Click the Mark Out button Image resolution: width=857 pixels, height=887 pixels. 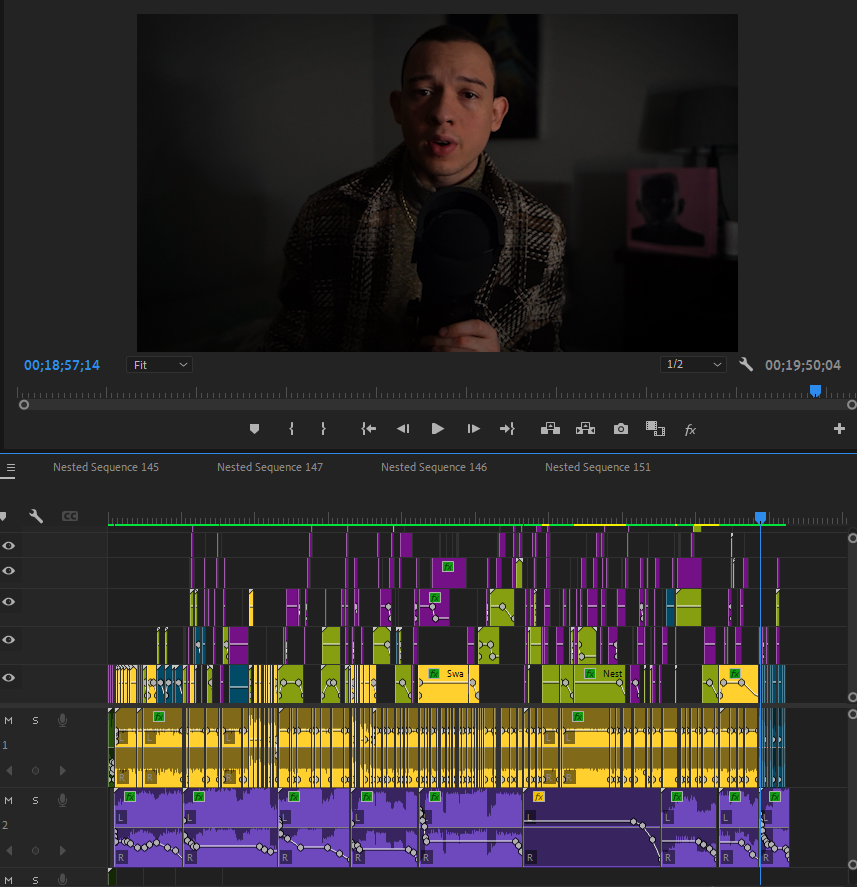tap(323, 429)
